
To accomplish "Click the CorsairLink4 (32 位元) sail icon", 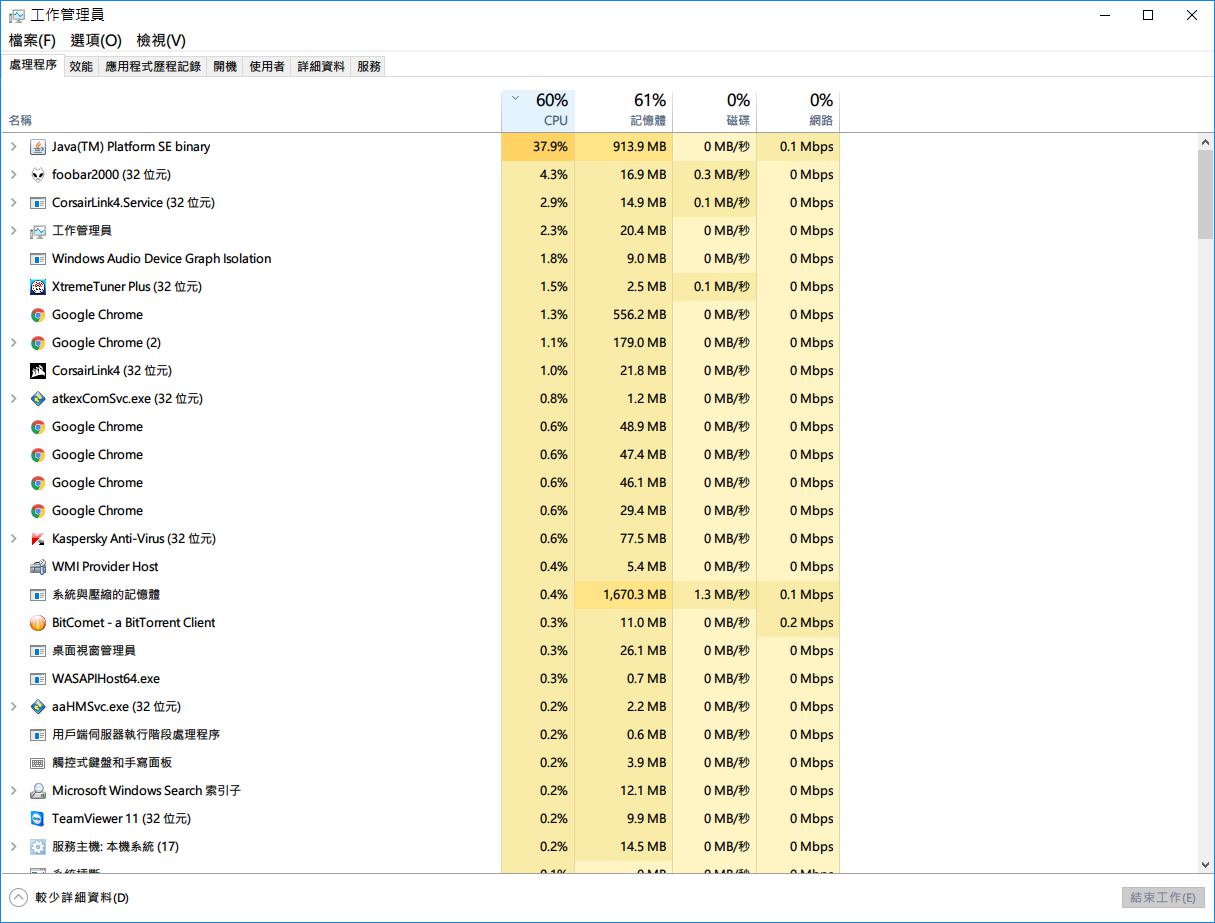I will [38, 371].
